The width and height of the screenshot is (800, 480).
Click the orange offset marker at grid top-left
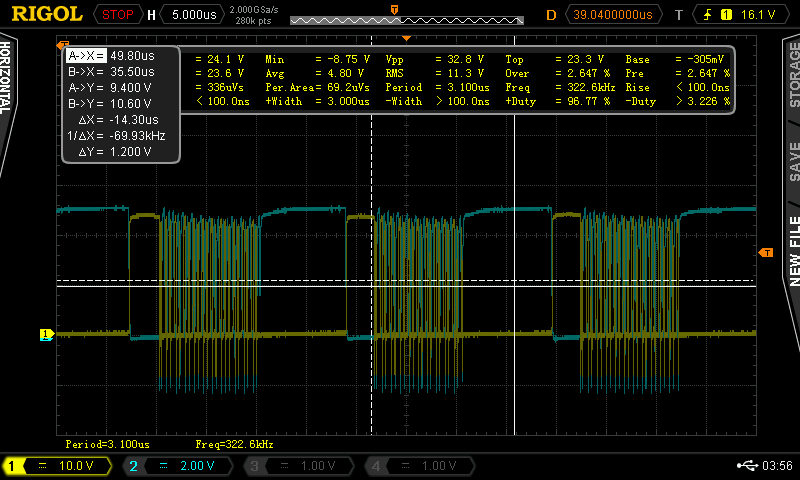tap(62, 44)
